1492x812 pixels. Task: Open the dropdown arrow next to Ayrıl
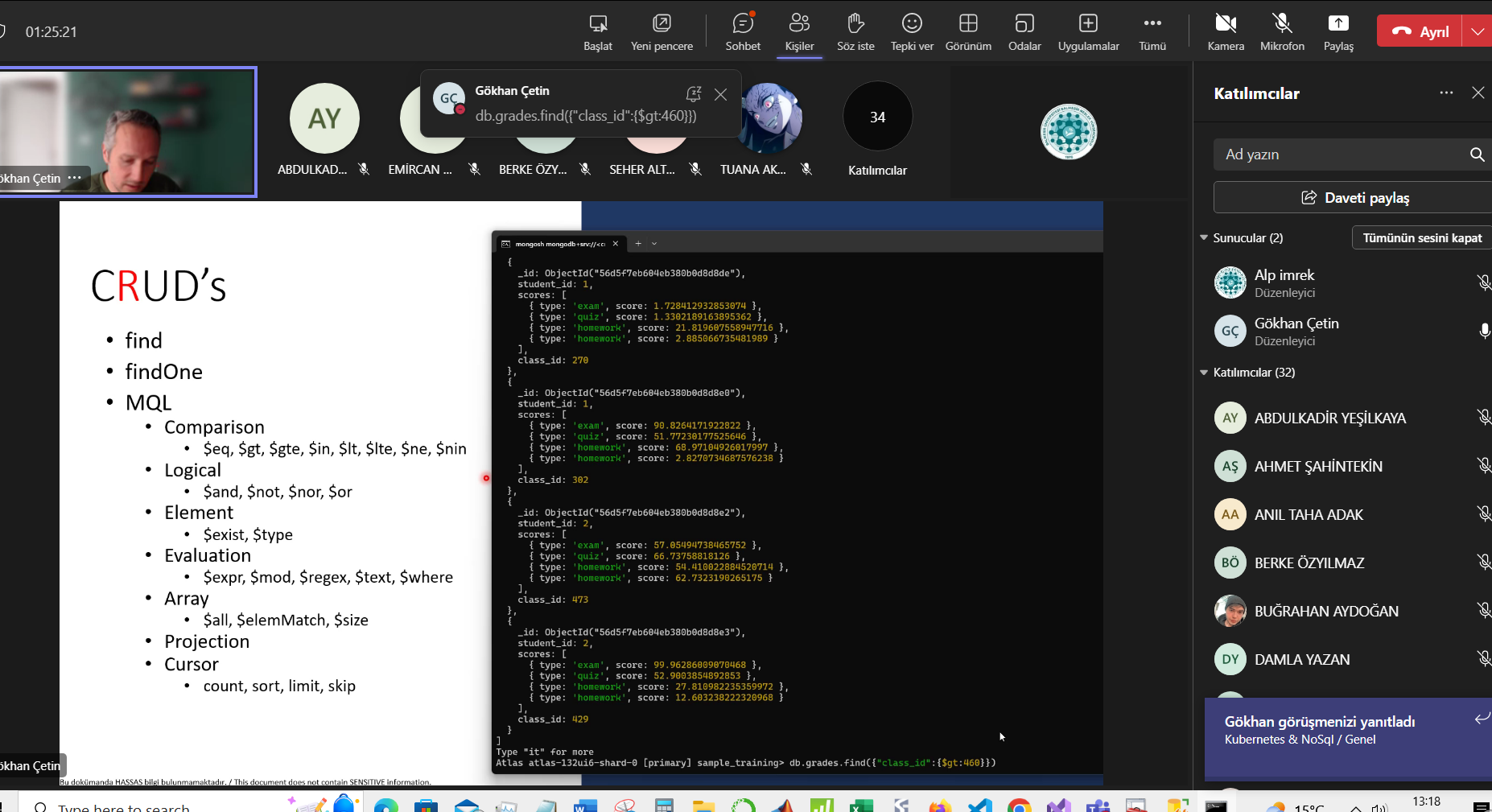[1478, 31]
